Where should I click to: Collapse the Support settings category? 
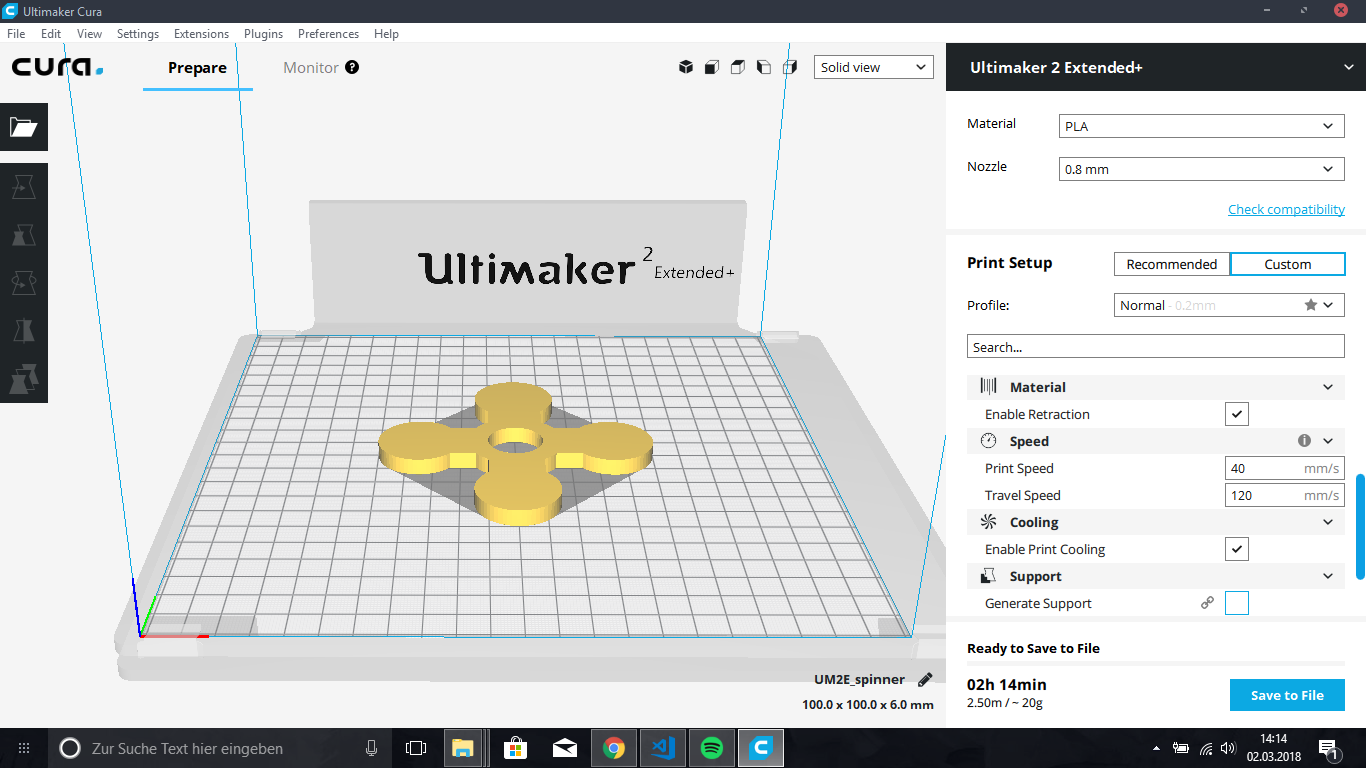coord(1328,576)
